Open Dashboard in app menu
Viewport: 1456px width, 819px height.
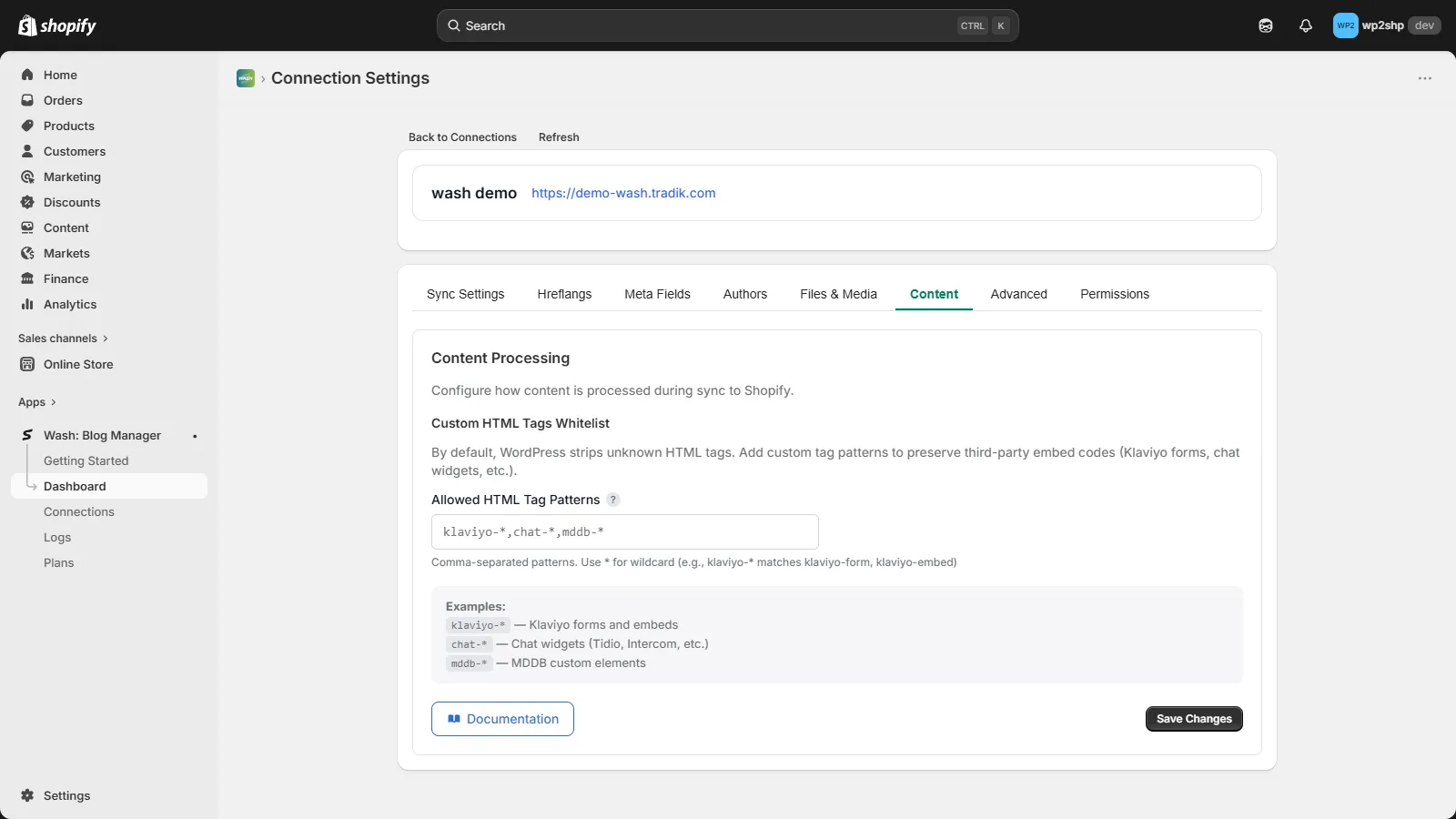(x=109, y=486)
